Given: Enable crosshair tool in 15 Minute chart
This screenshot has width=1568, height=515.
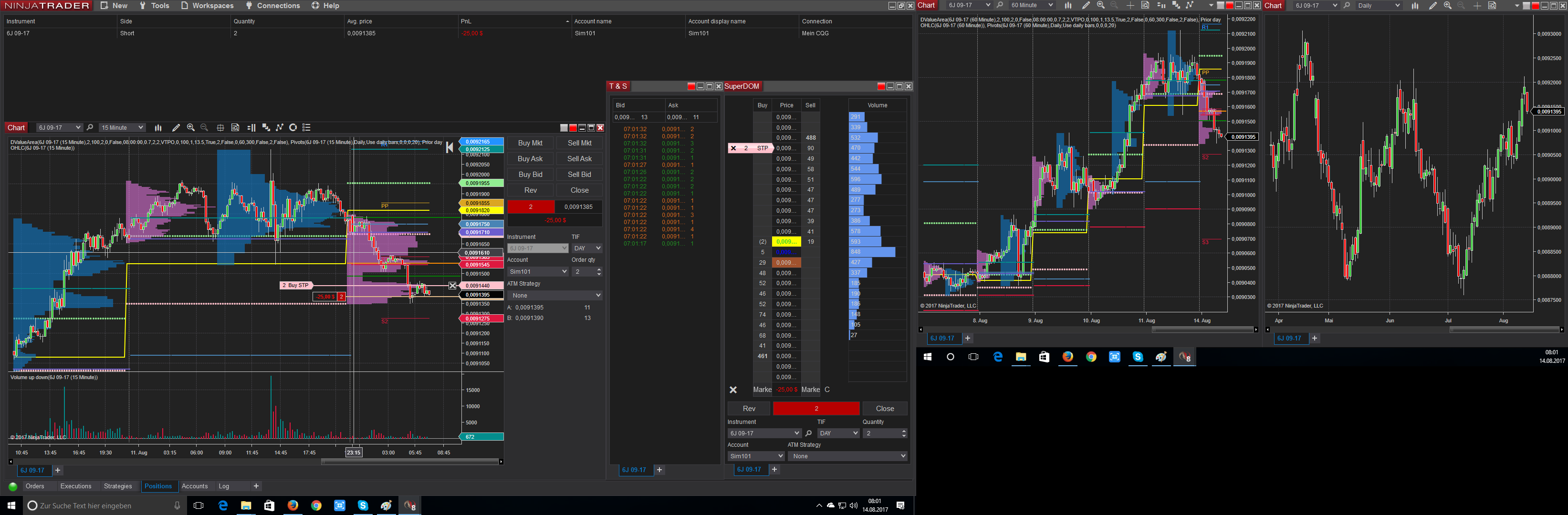Looking at the screenshot, I should (x=220, y=128).
